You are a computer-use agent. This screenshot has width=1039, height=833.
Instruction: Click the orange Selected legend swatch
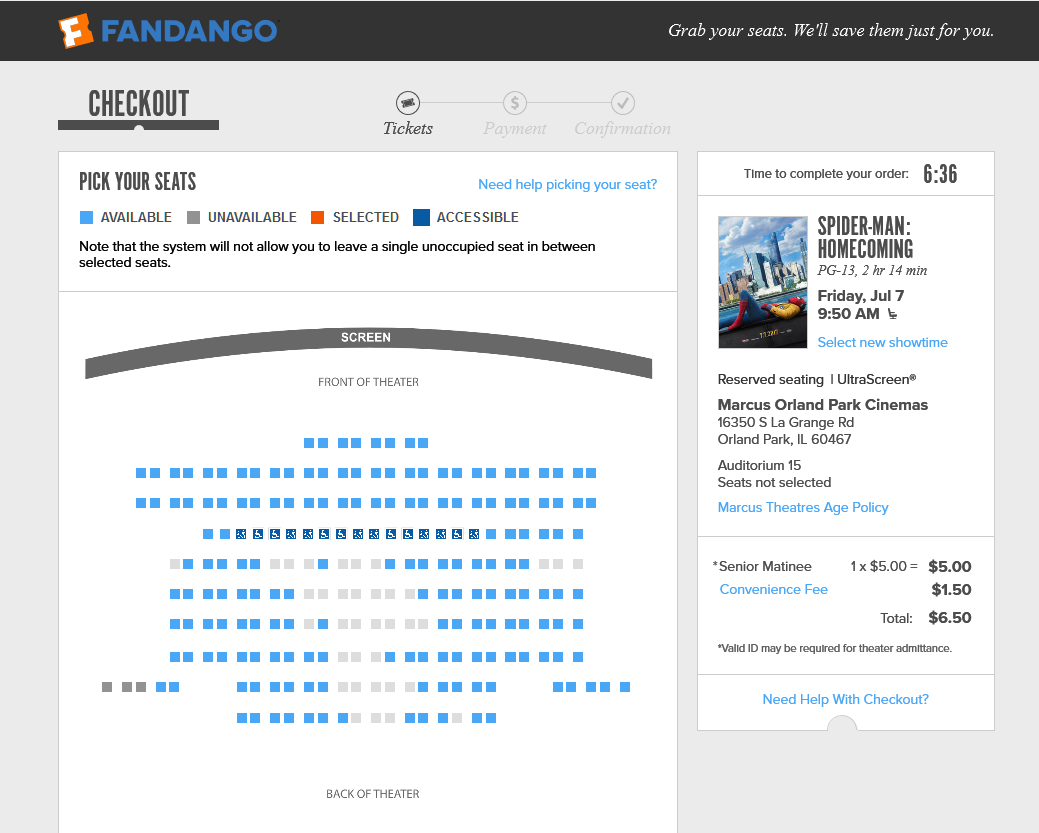coord(317,217)
